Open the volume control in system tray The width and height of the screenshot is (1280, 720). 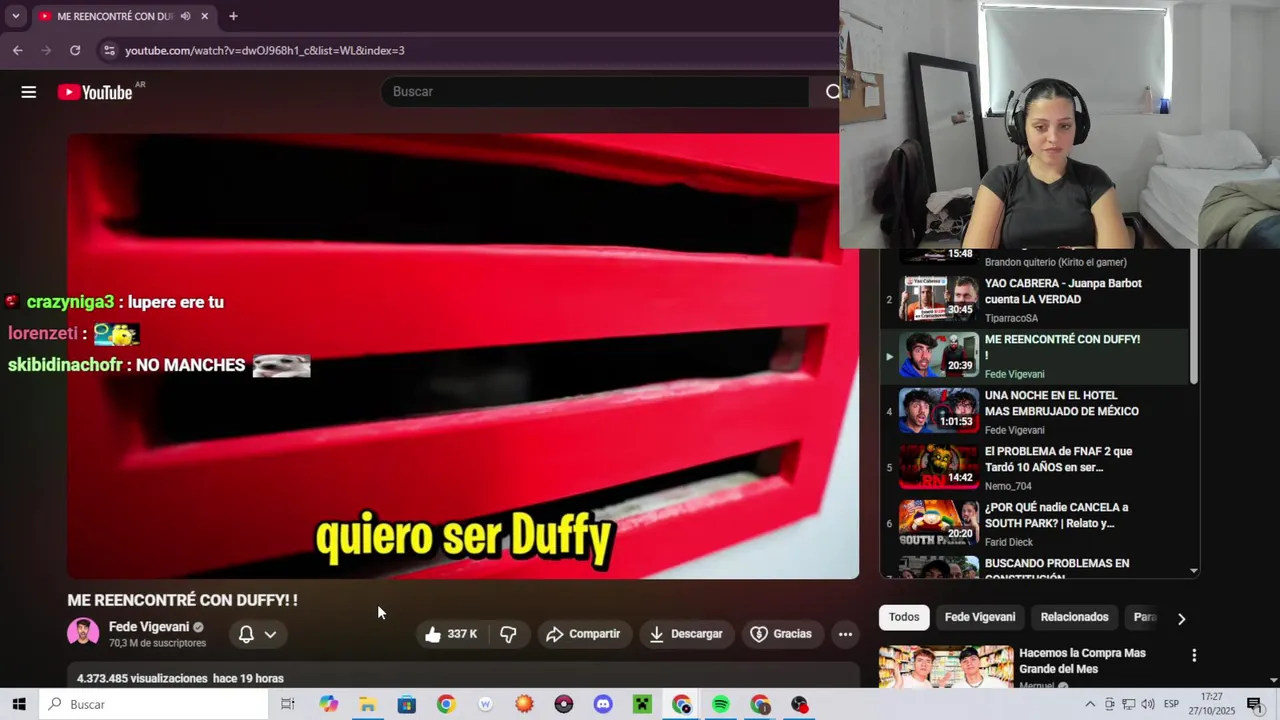(x=1147, y=704)
